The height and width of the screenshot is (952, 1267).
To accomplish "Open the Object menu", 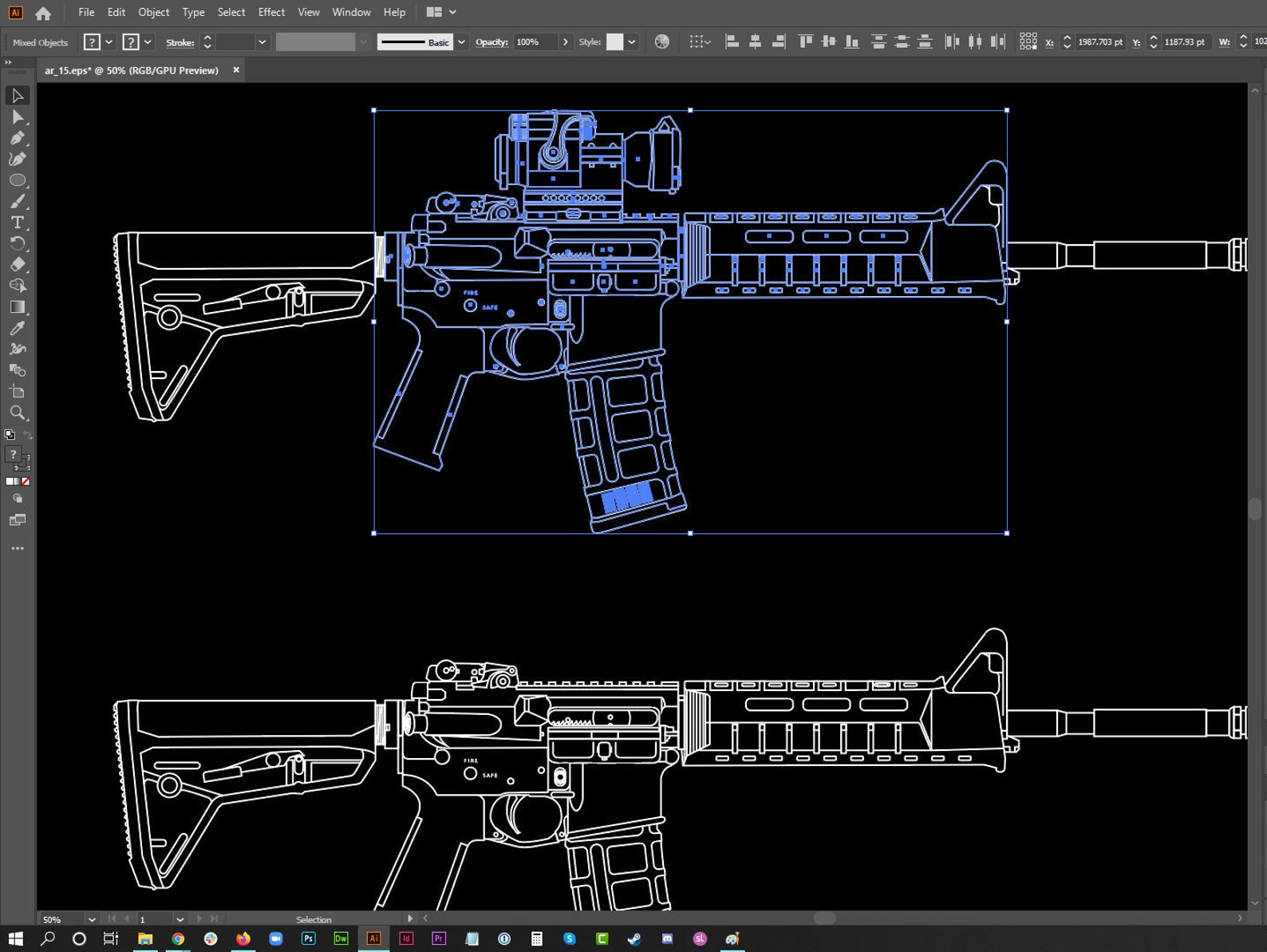I will 153,12.
